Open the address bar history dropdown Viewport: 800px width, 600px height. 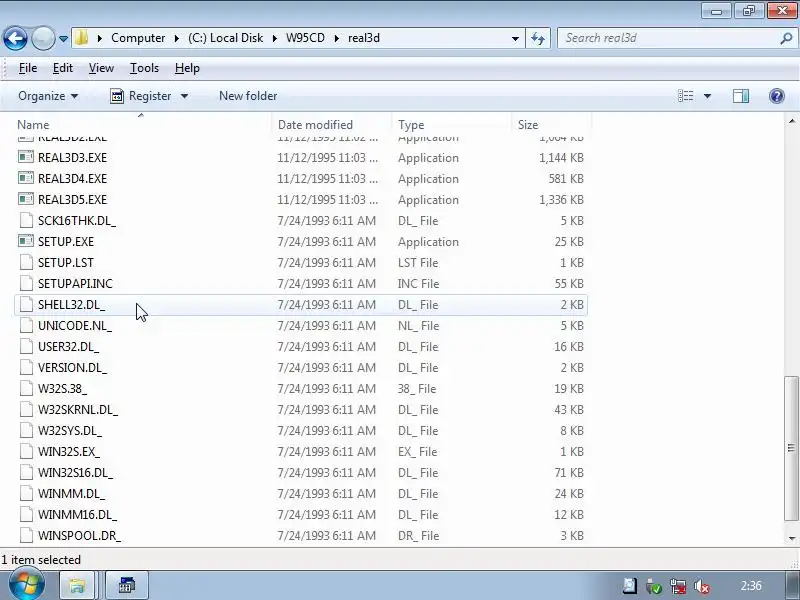(515, 38)
